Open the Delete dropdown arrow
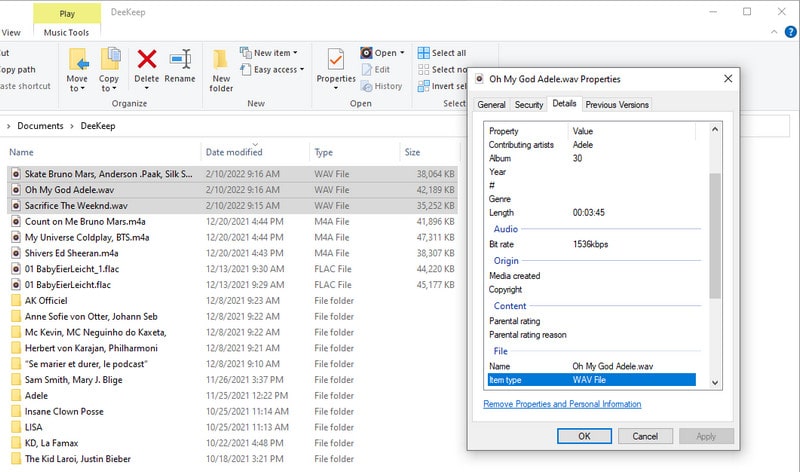The width and height of the screenshot is (800, 472). pyautogui.click(x=147, y=88)
